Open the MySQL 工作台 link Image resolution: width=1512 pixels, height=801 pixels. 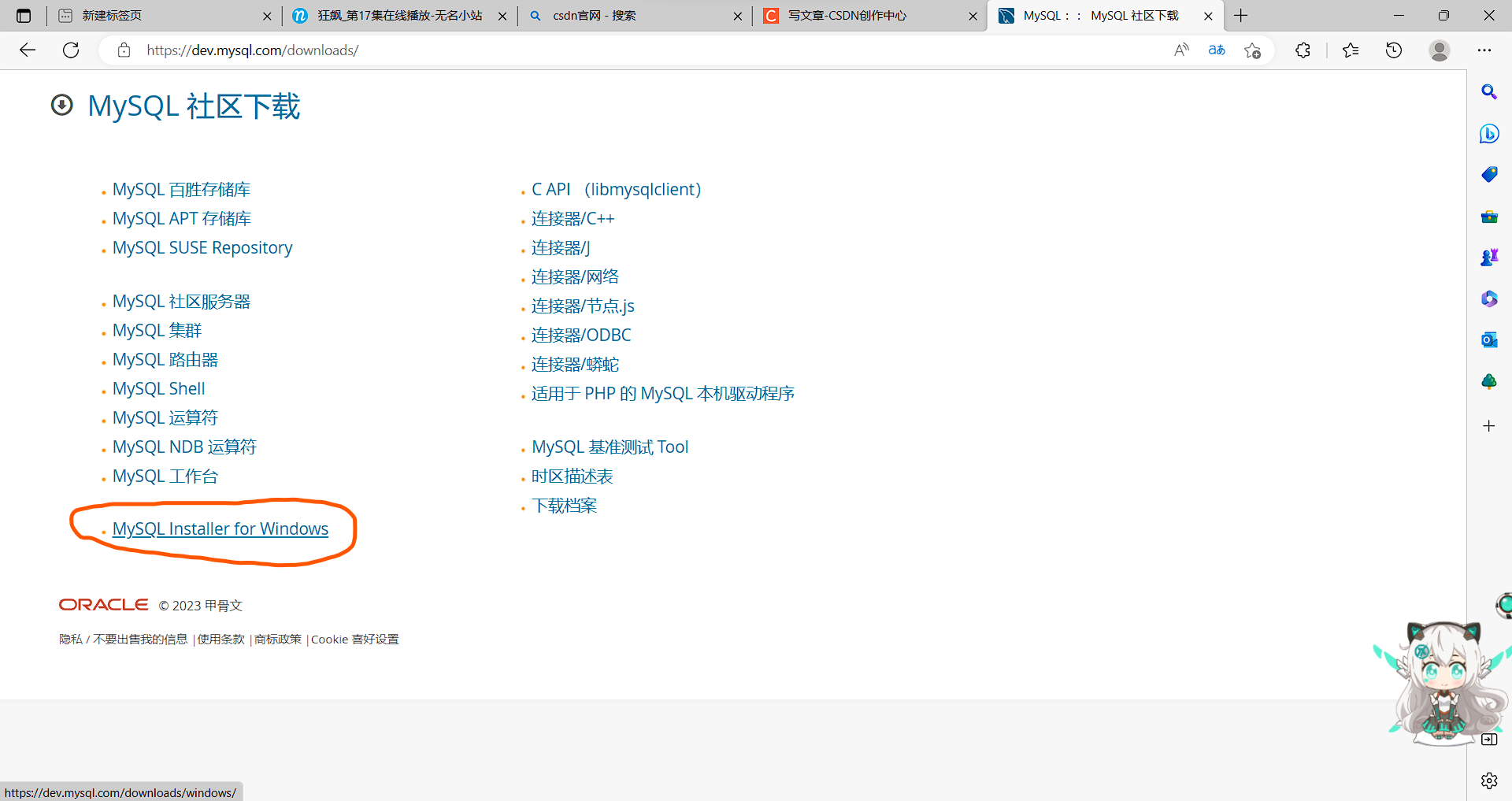(x=165, y=477)
